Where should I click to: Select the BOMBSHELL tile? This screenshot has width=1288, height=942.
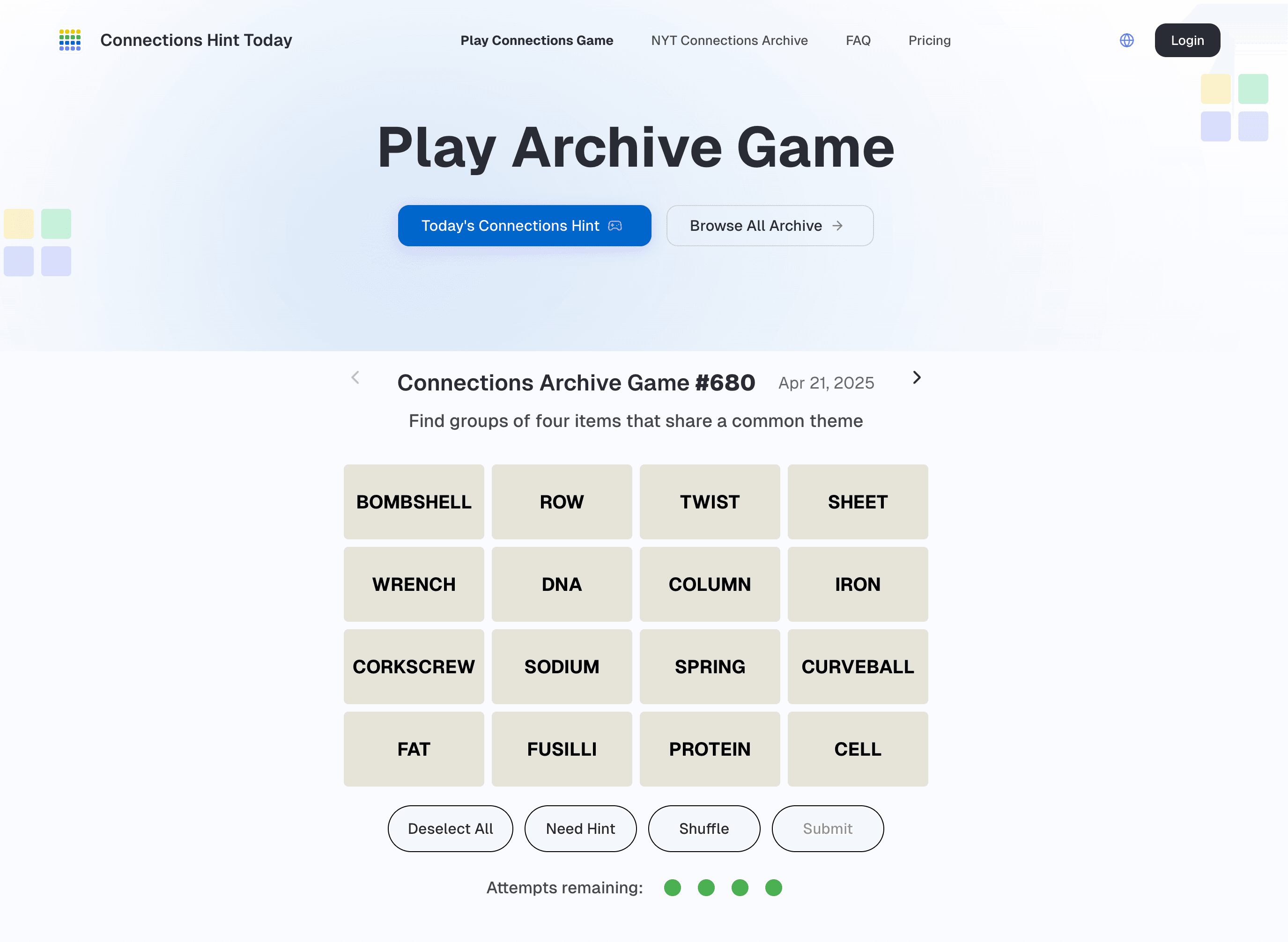click(414, 502)
